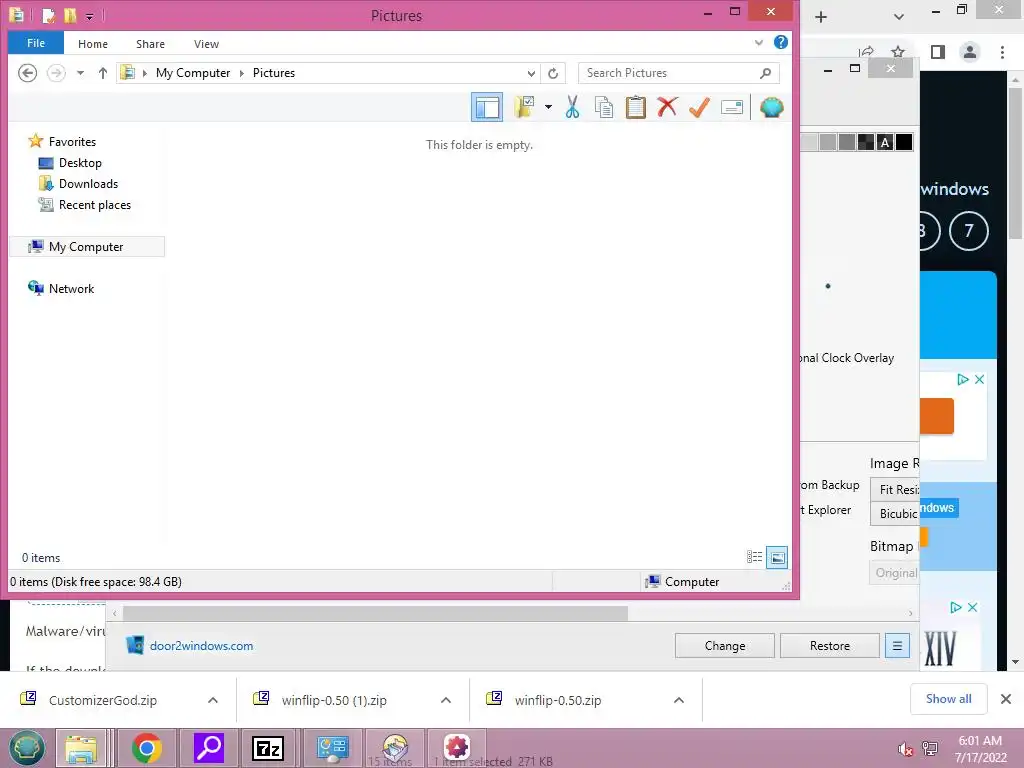
Task: Open the Fit Resize dropdown
Action: point(895,489)
